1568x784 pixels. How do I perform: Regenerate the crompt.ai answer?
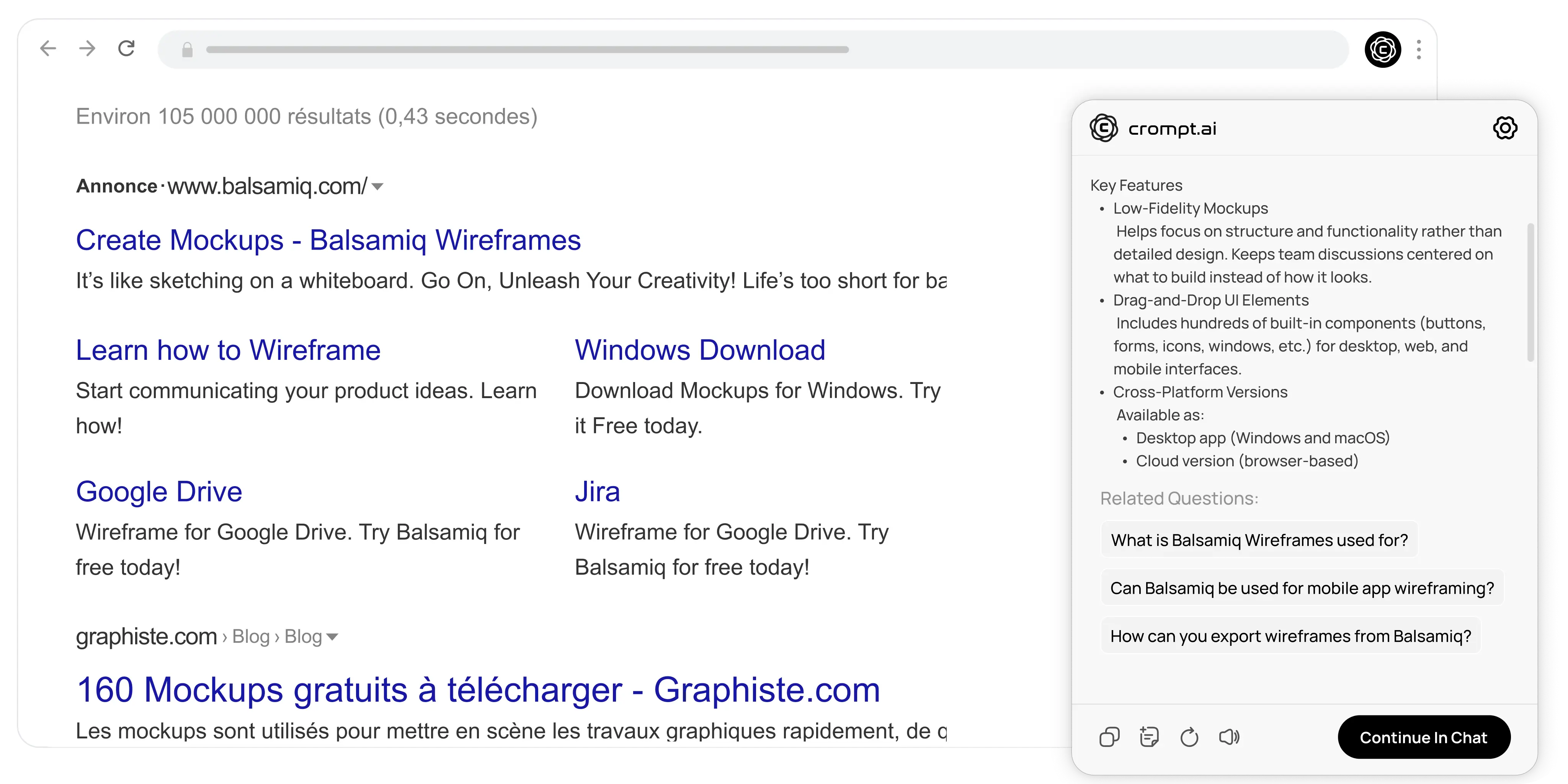pos(1189,737)
